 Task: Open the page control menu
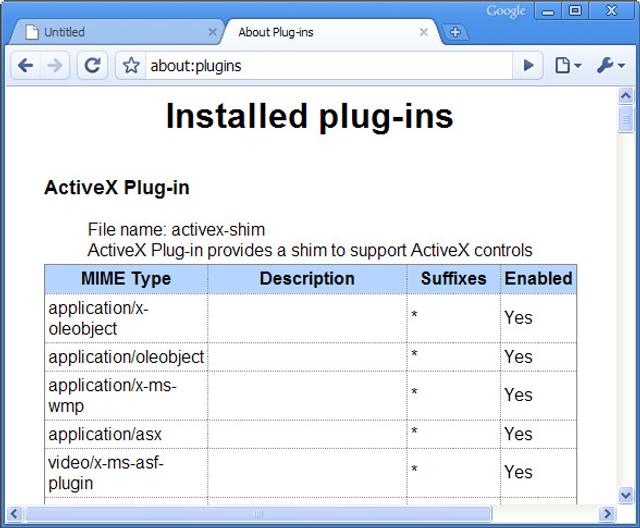click(x=567, y=65)
